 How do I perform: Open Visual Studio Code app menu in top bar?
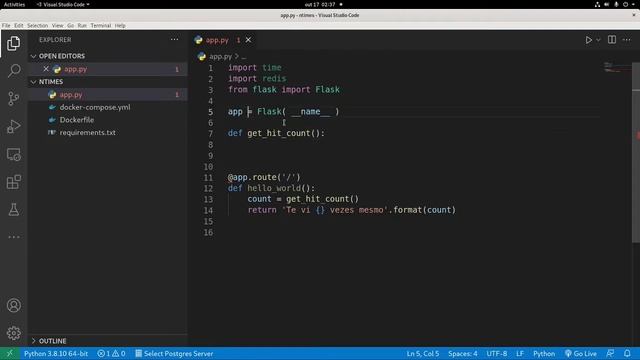click(x=63, y=4)
